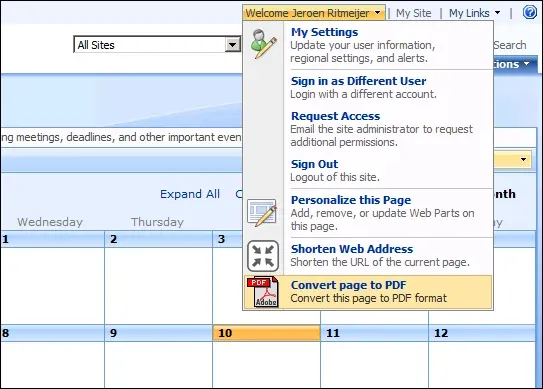Screen dimensions: 543x389
Task: Click the day 9 calendar header
Action: [x=158, y=333]
